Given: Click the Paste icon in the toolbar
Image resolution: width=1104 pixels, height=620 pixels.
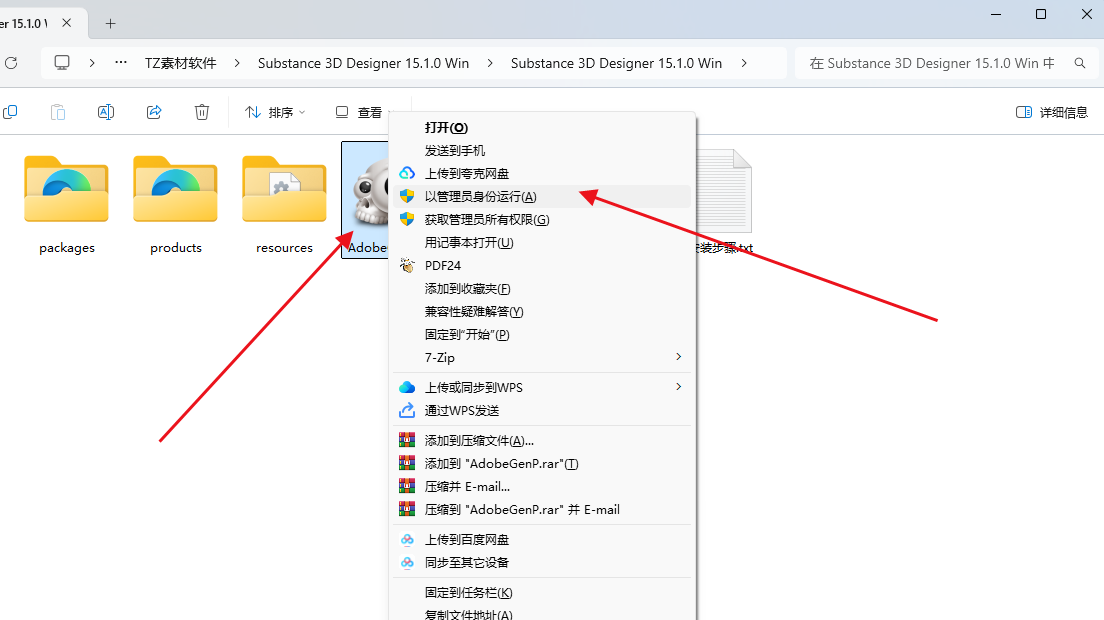Looking at the screenshot, I should pyautogui.click(x=57, y=112).
